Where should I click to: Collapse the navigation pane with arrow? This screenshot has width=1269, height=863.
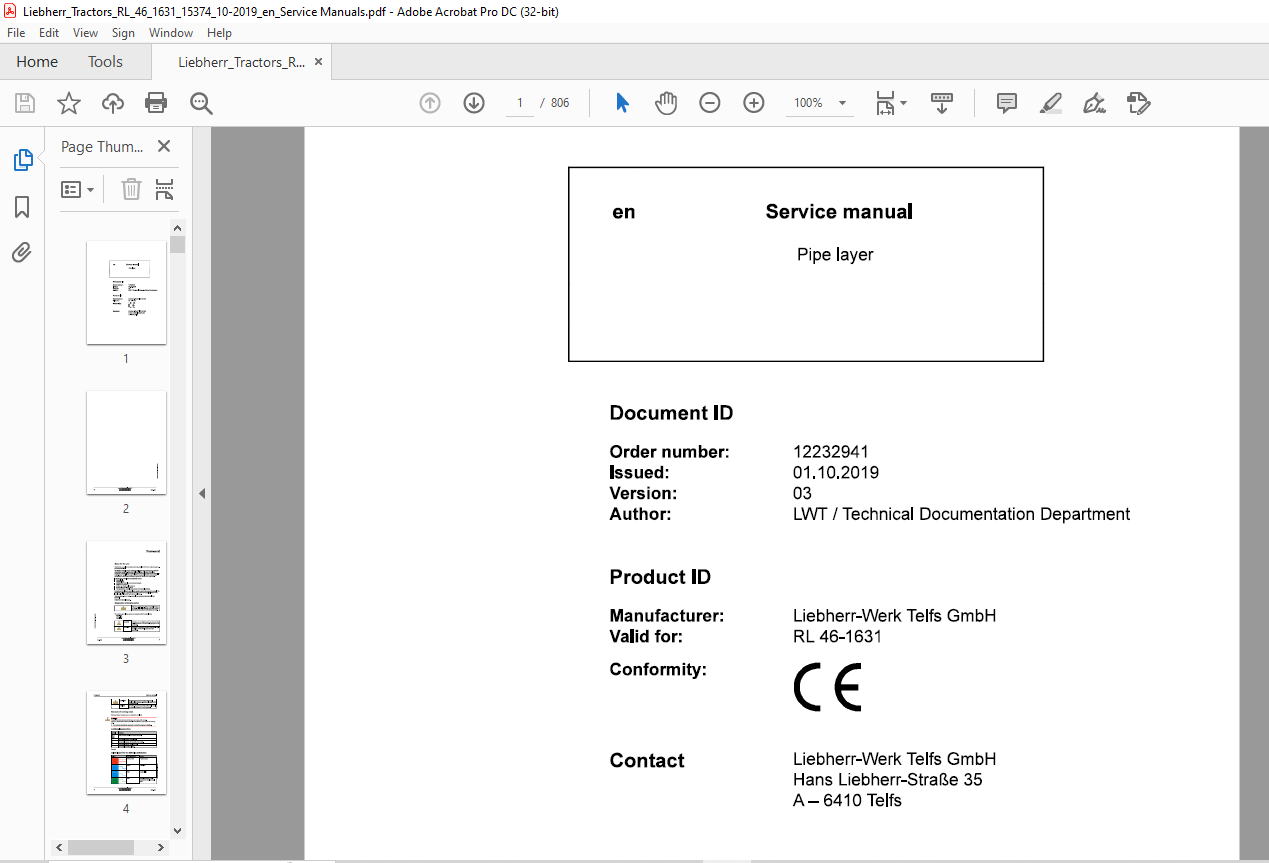202,493
